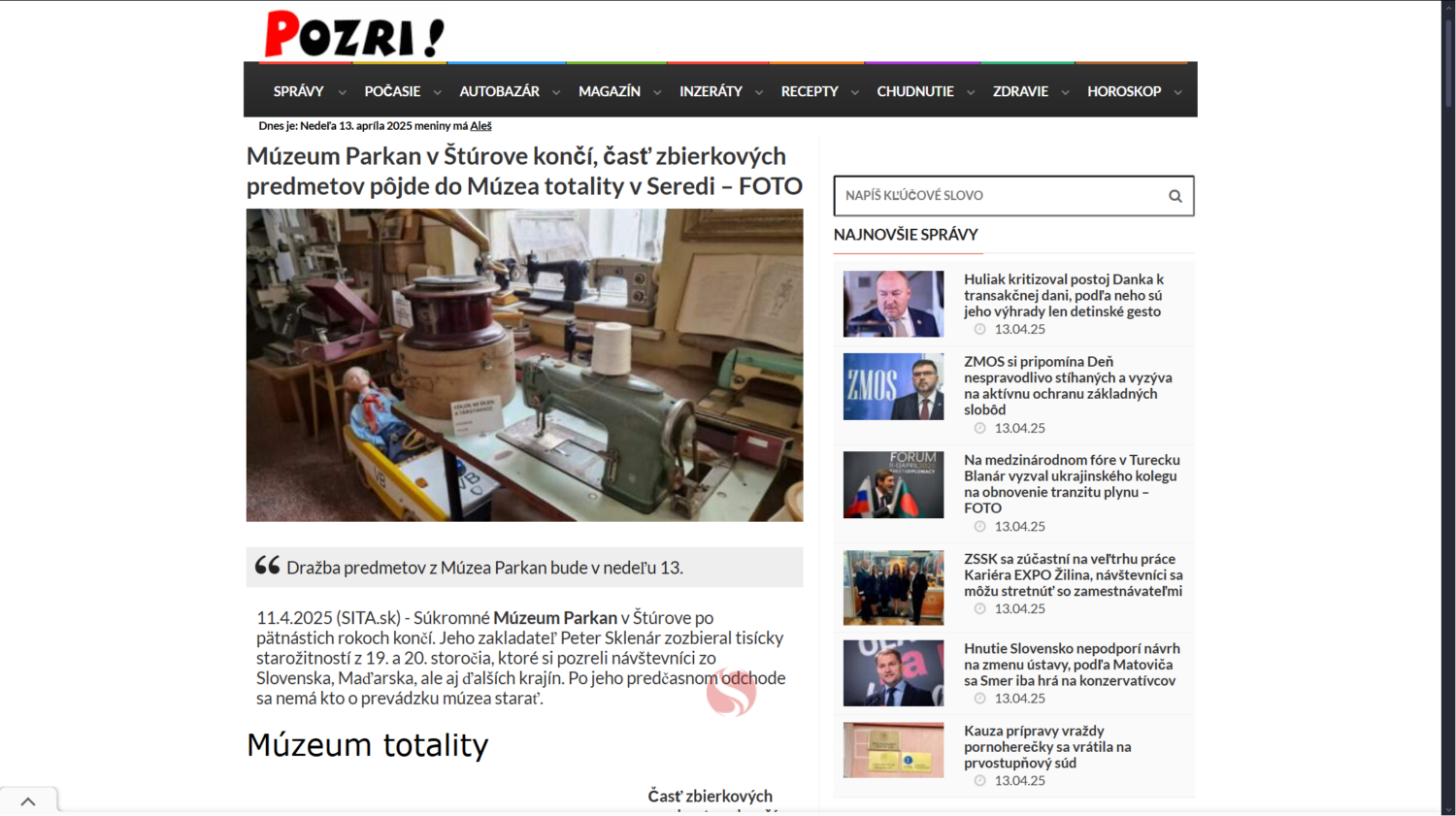Click the POZRI! site logo

tap(354, 34)
